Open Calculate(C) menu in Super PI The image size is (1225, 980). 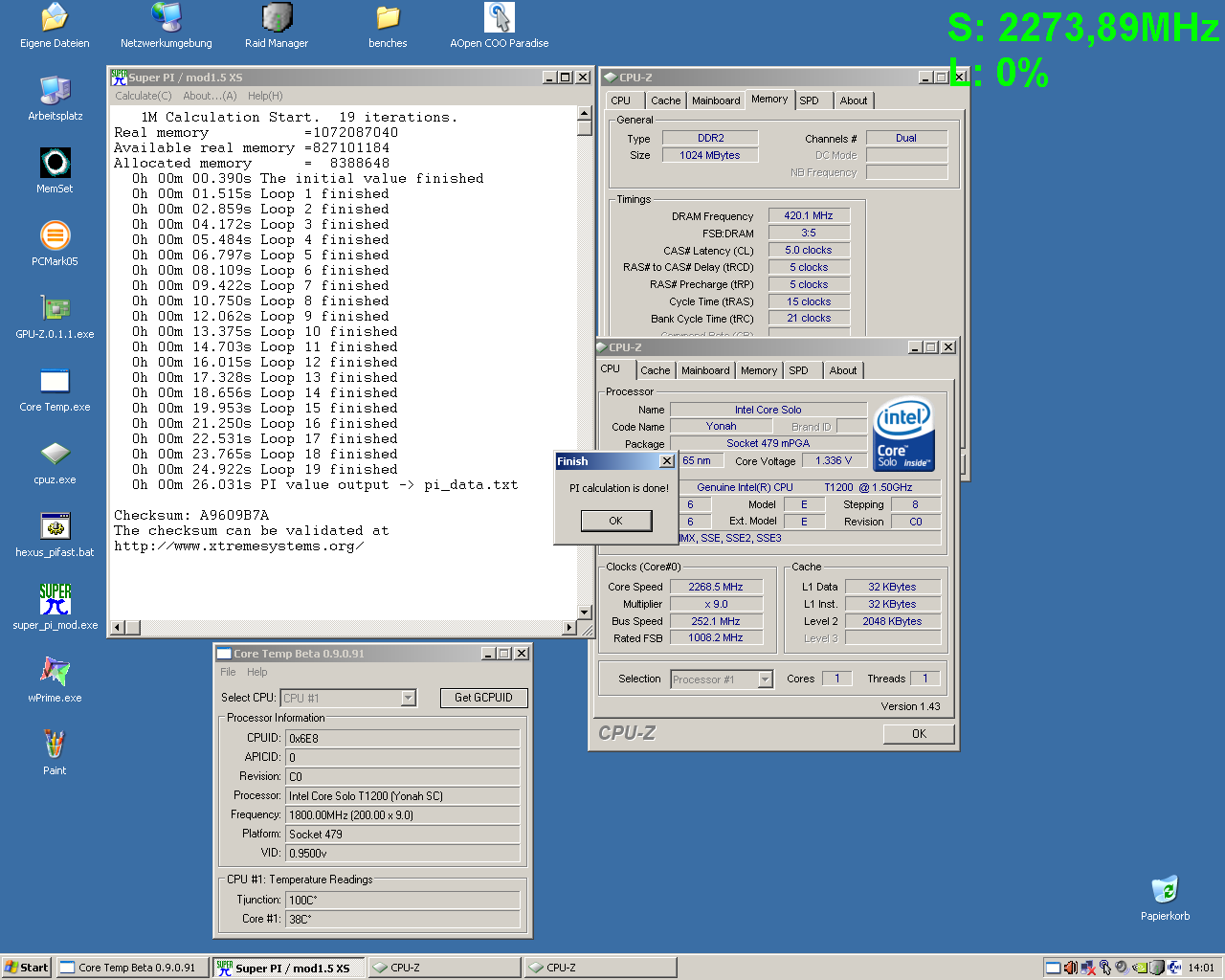click(x=144, y=96)
